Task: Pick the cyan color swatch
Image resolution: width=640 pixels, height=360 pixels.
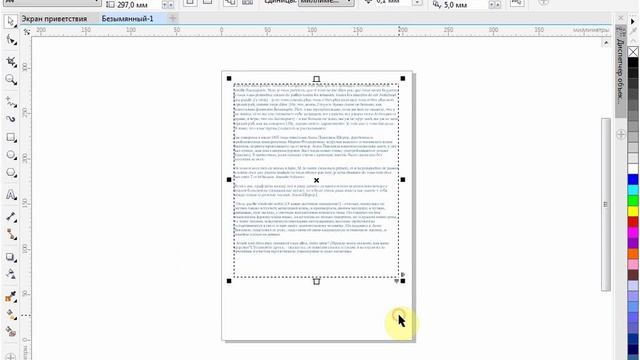Action: [633, 190]
